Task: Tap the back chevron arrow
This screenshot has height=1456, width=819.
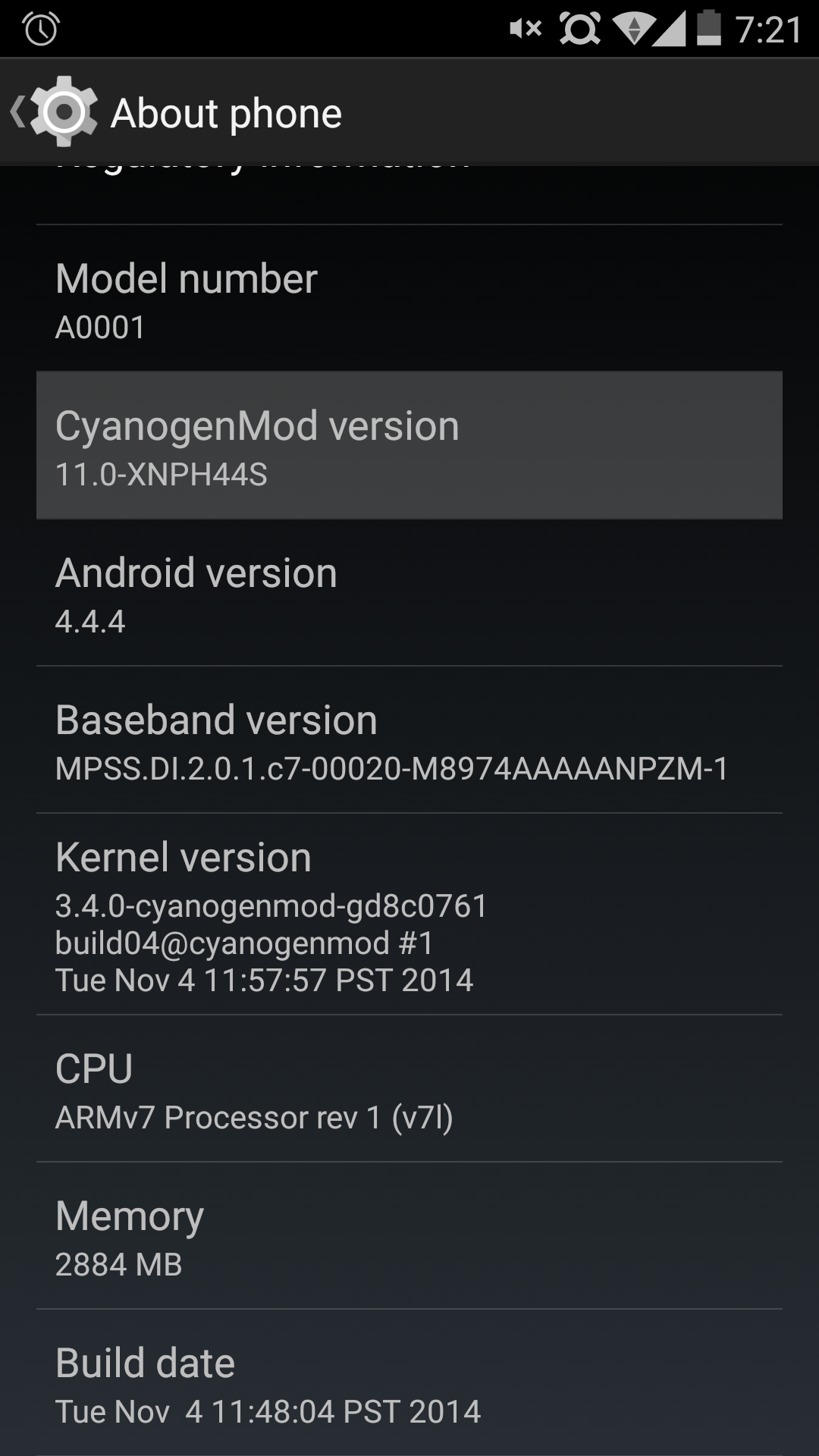Action: (x=17, y=112)
